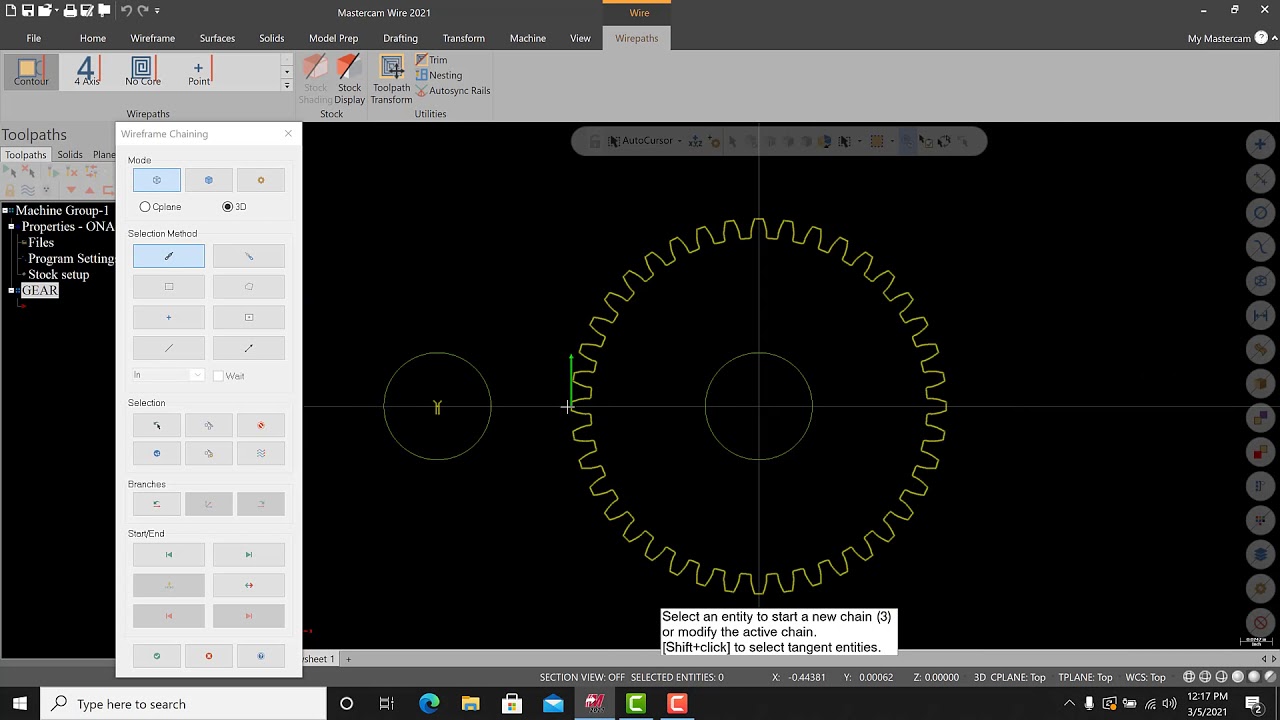
Task: Open chaining options gear button
Action: [261, 180]
